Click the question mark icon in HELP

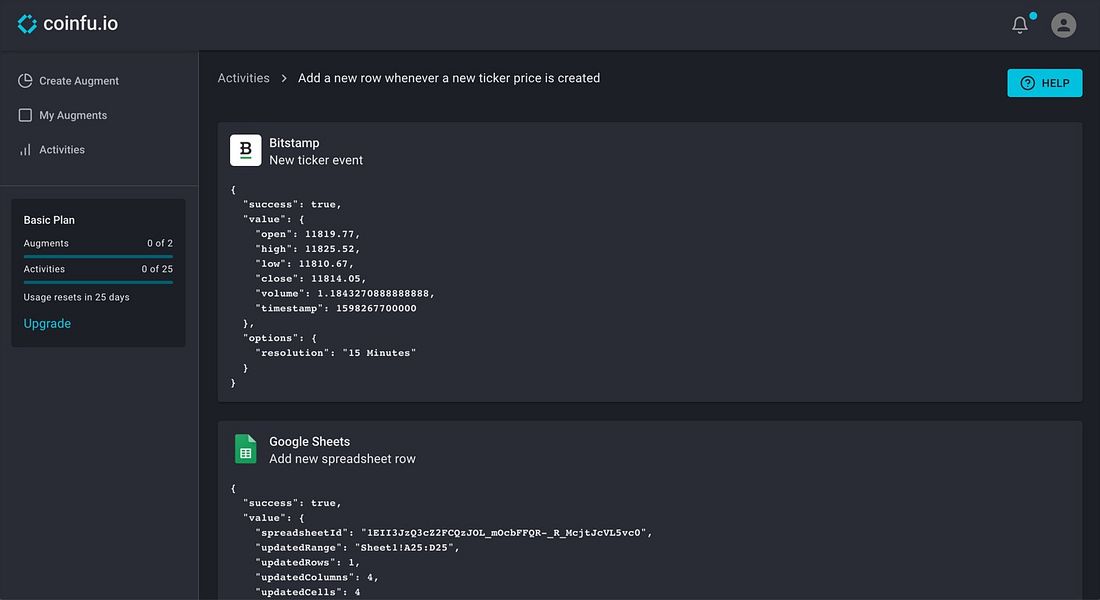[x=1028, y=83]
